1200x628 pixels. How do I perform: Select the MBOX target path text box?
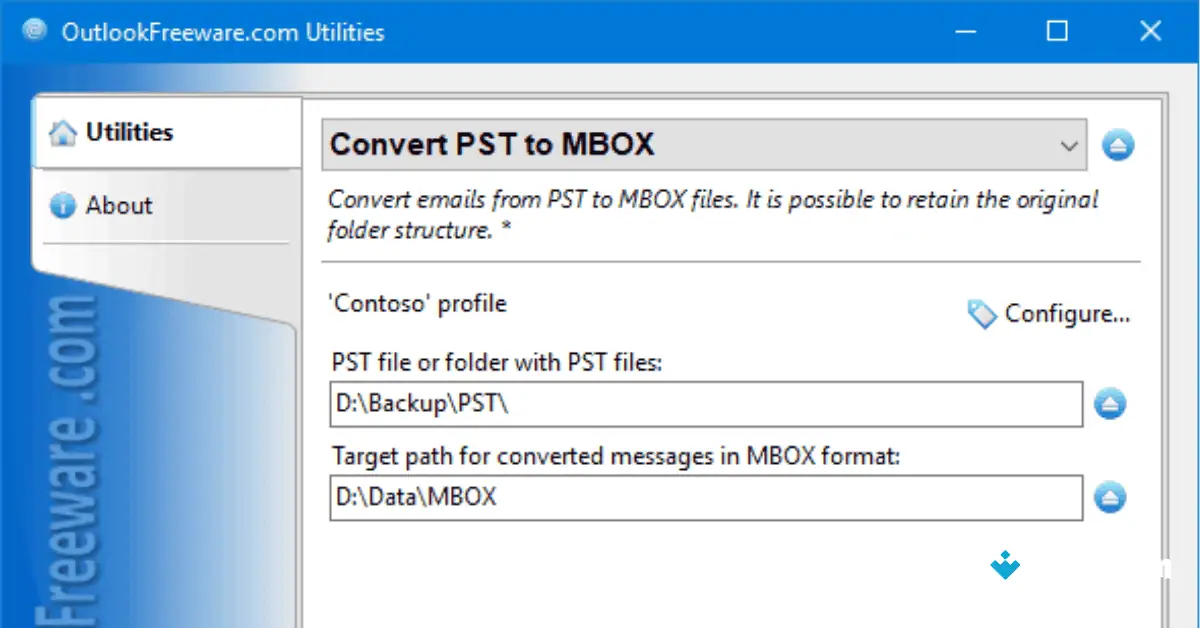point(700,497)
